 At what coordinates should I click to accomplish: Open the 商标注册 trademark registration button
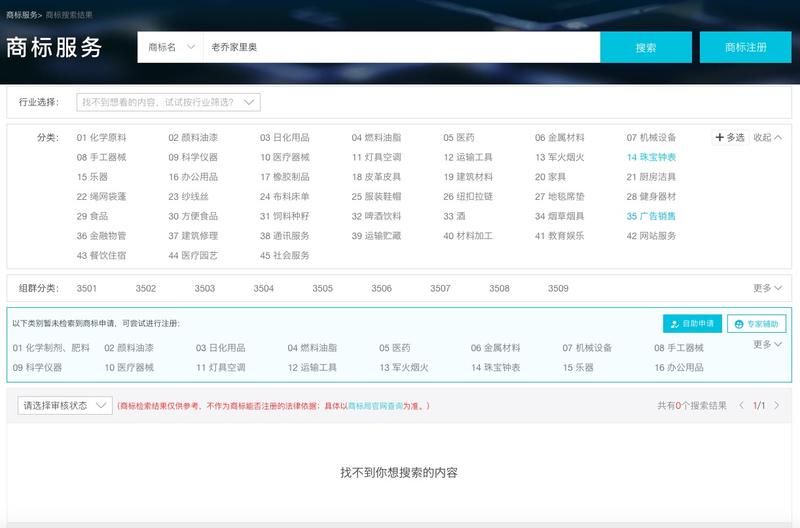(745, 47)
